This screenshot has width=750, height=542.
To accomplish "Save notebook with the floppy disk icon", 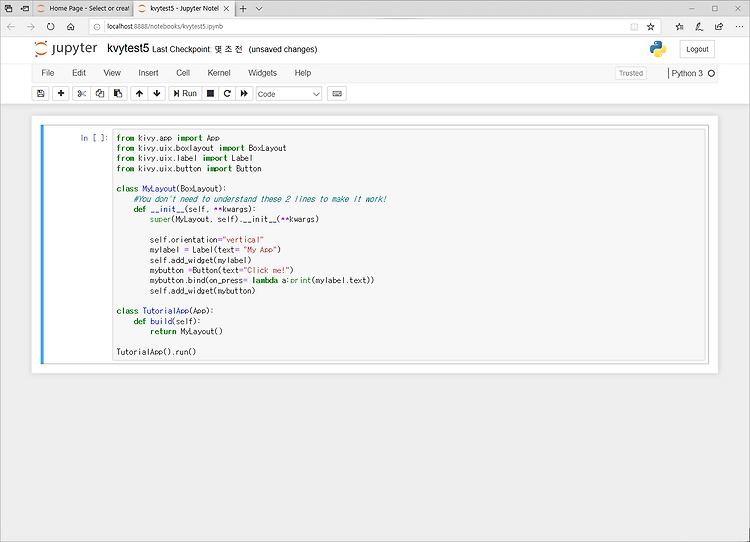I will click(x=41, y=94).
